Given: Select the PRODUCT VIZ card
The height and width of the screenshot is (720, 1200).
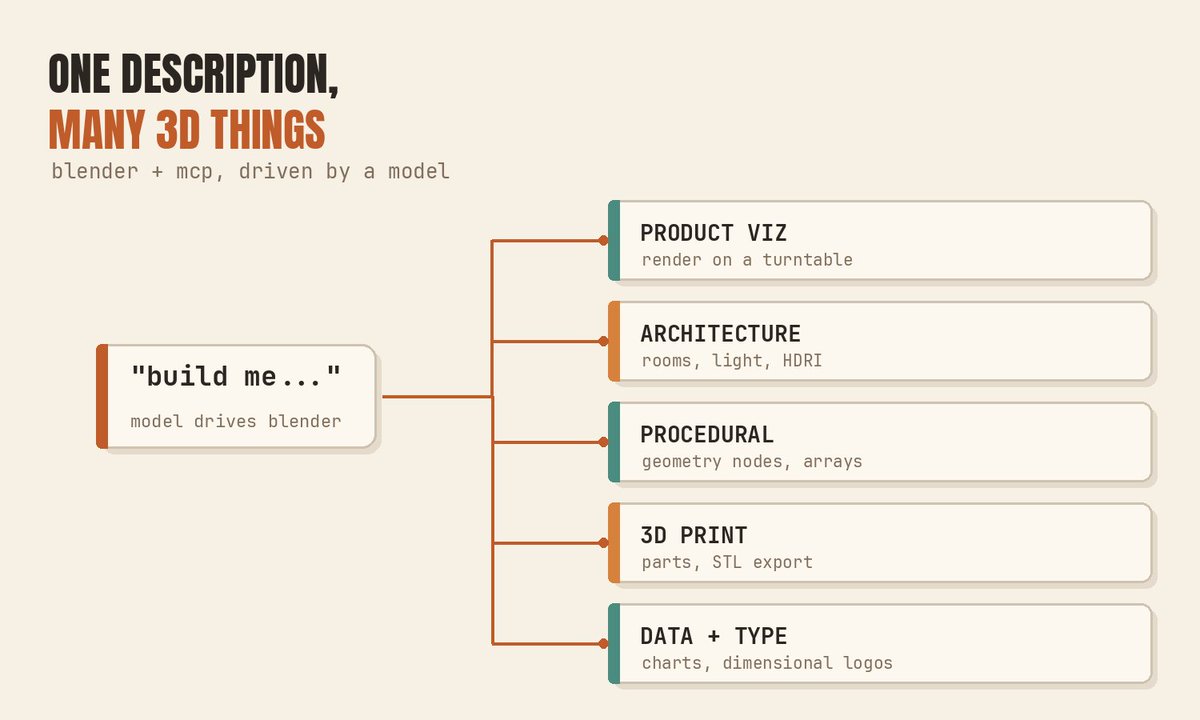Looking at the screenshot, I should tap(880, 240).
